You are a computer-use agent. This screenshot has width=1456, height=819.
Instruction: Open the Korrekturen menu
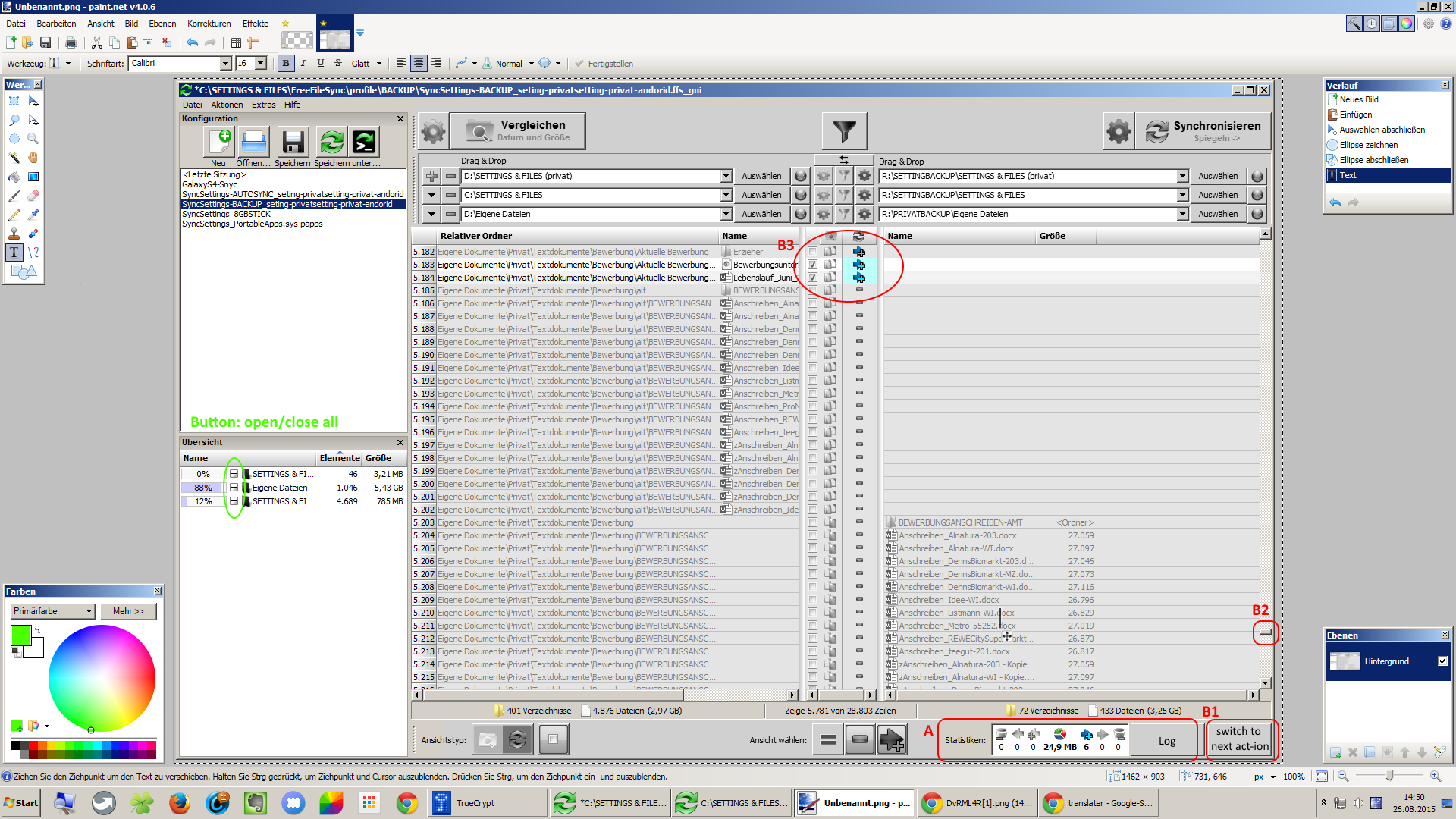(209, 24)
